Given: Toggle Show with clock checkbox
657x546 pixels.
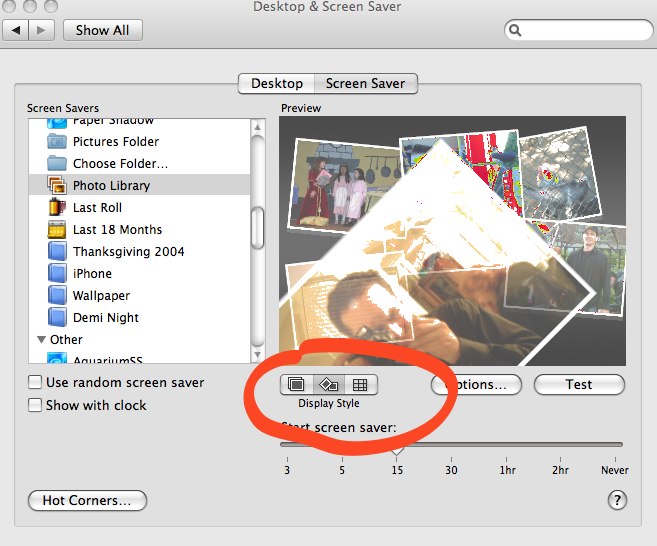Looking at the screenshot, I should tap(36, 405).
